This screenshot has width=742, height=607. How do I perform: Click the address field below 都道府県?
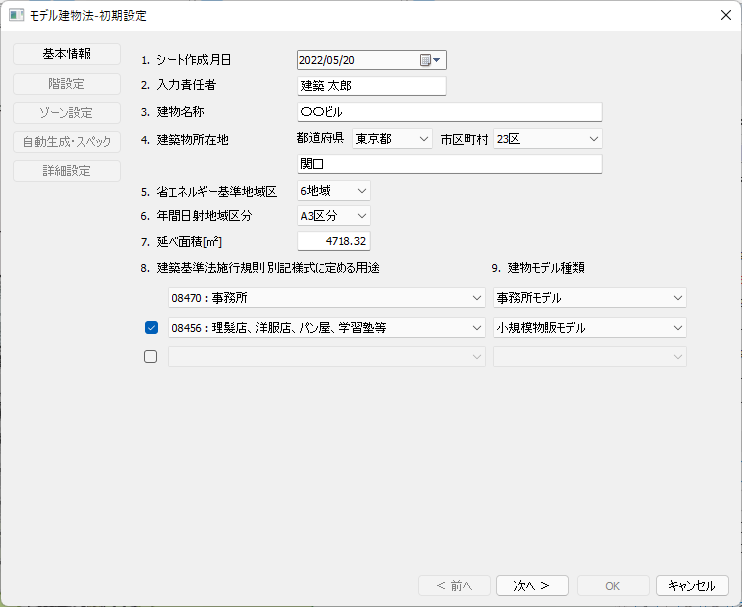(449, 164)
